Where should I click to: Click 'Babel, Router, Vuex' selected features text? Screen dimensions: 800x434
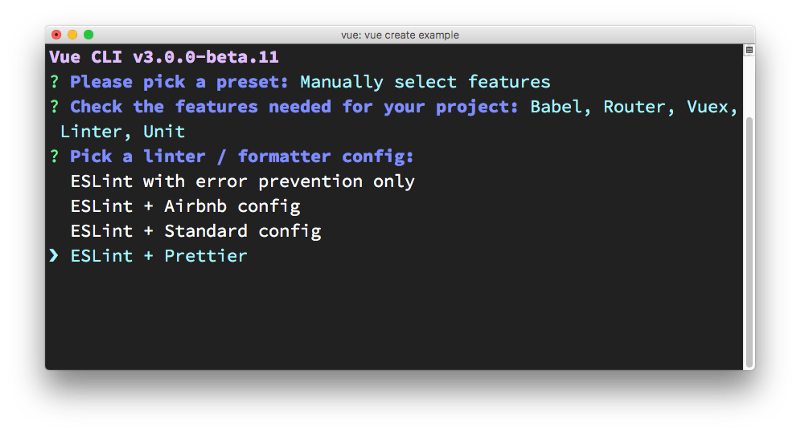pyautogui.click(x=634, y=107)
